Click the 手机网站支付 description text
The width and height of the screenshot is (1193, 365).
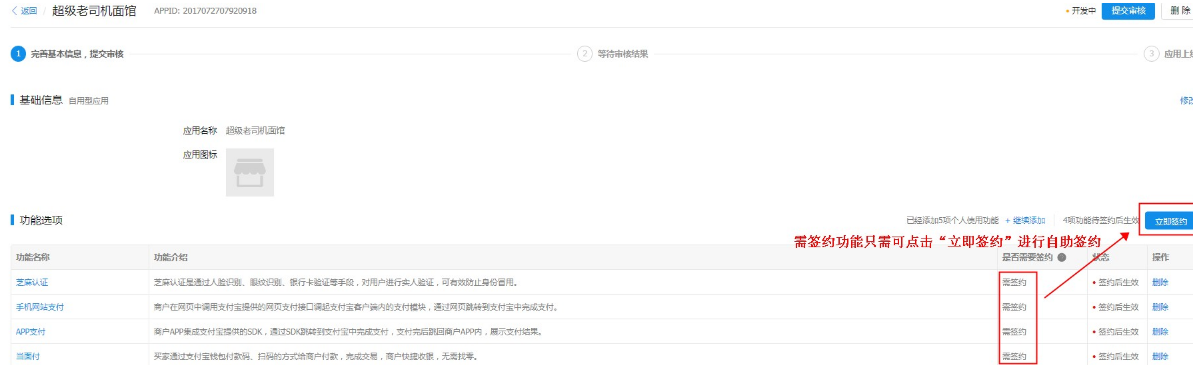pos(356,307)
